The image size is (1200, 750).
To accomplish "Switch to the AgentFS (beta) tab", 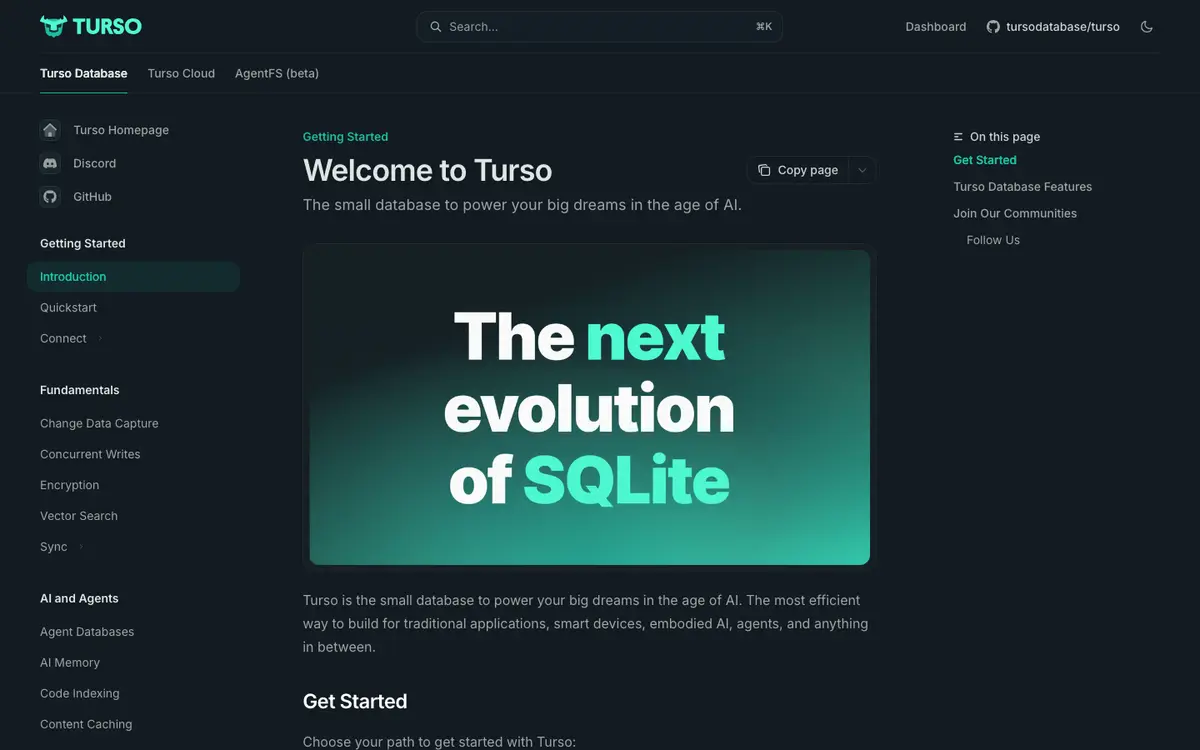I will pos(277,73).
